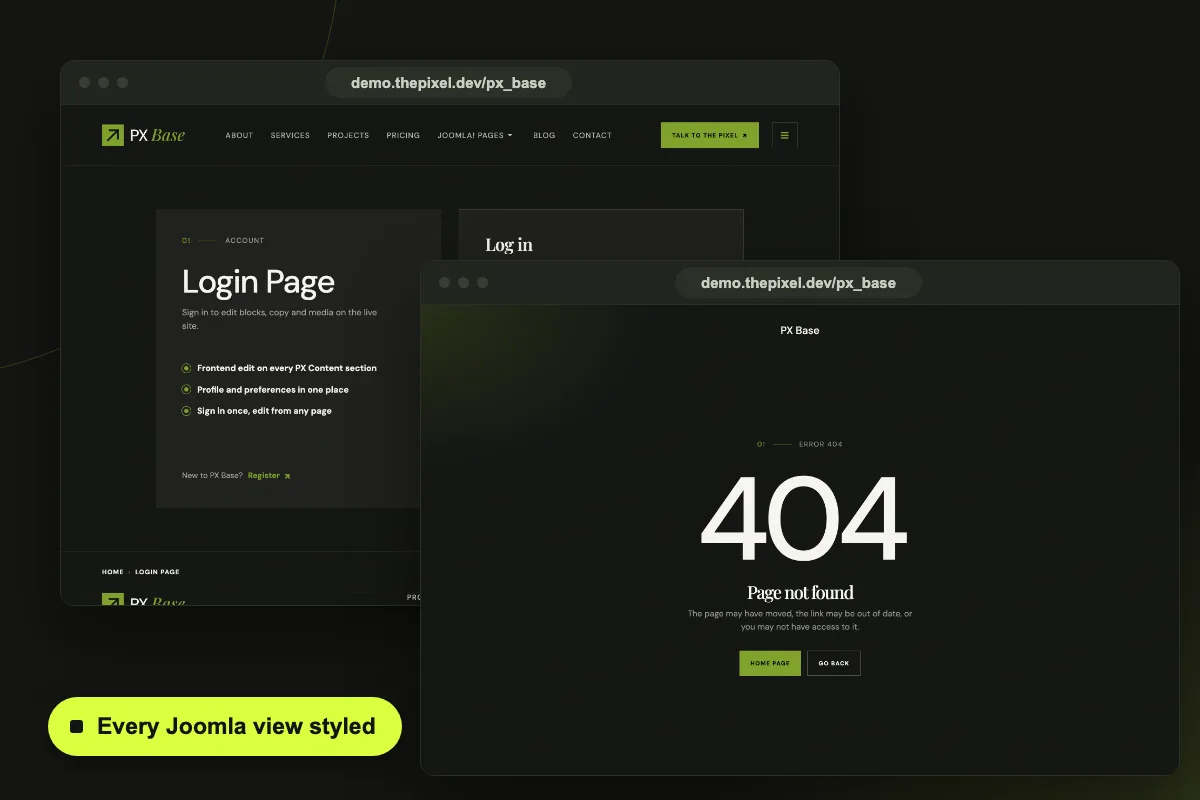Click the ACCOUNT section label
1200x800 pixels.
click(x=245, y=241)
